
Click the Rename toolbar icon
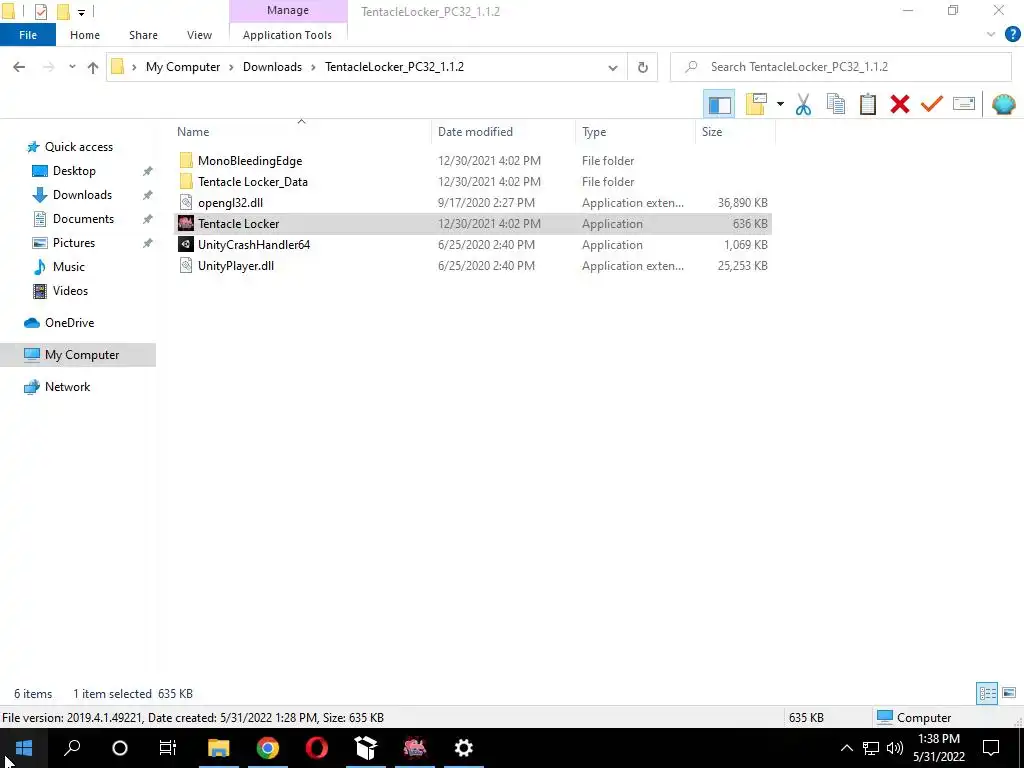[x=964, y=104]
